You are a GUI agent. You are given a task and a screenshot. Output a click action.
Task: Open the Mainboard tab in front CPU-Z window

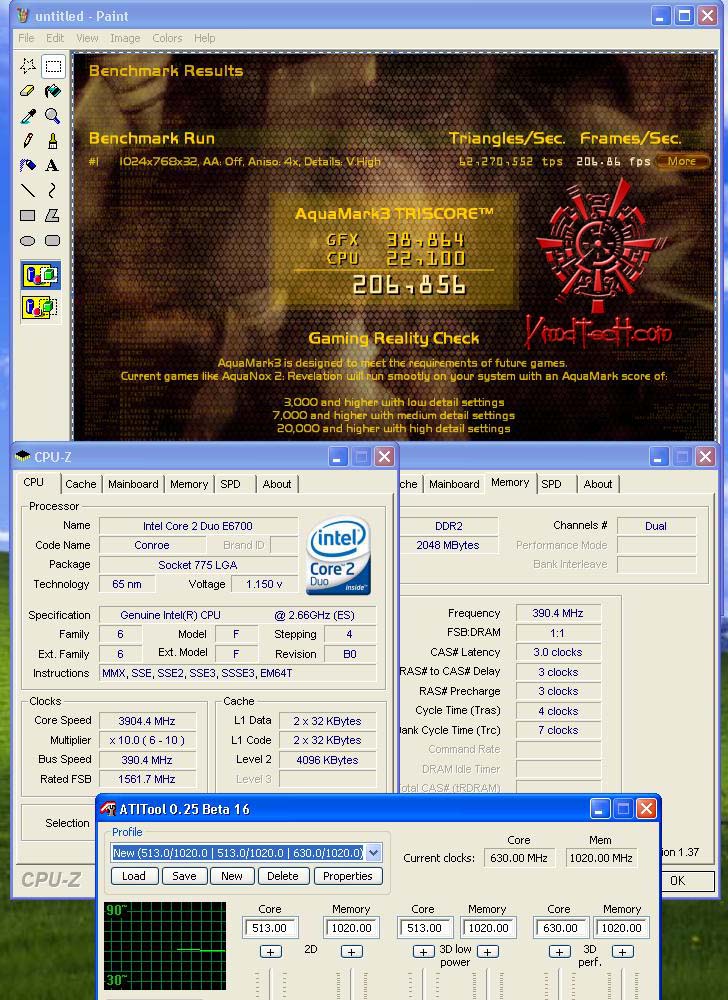tap(133, 484)
